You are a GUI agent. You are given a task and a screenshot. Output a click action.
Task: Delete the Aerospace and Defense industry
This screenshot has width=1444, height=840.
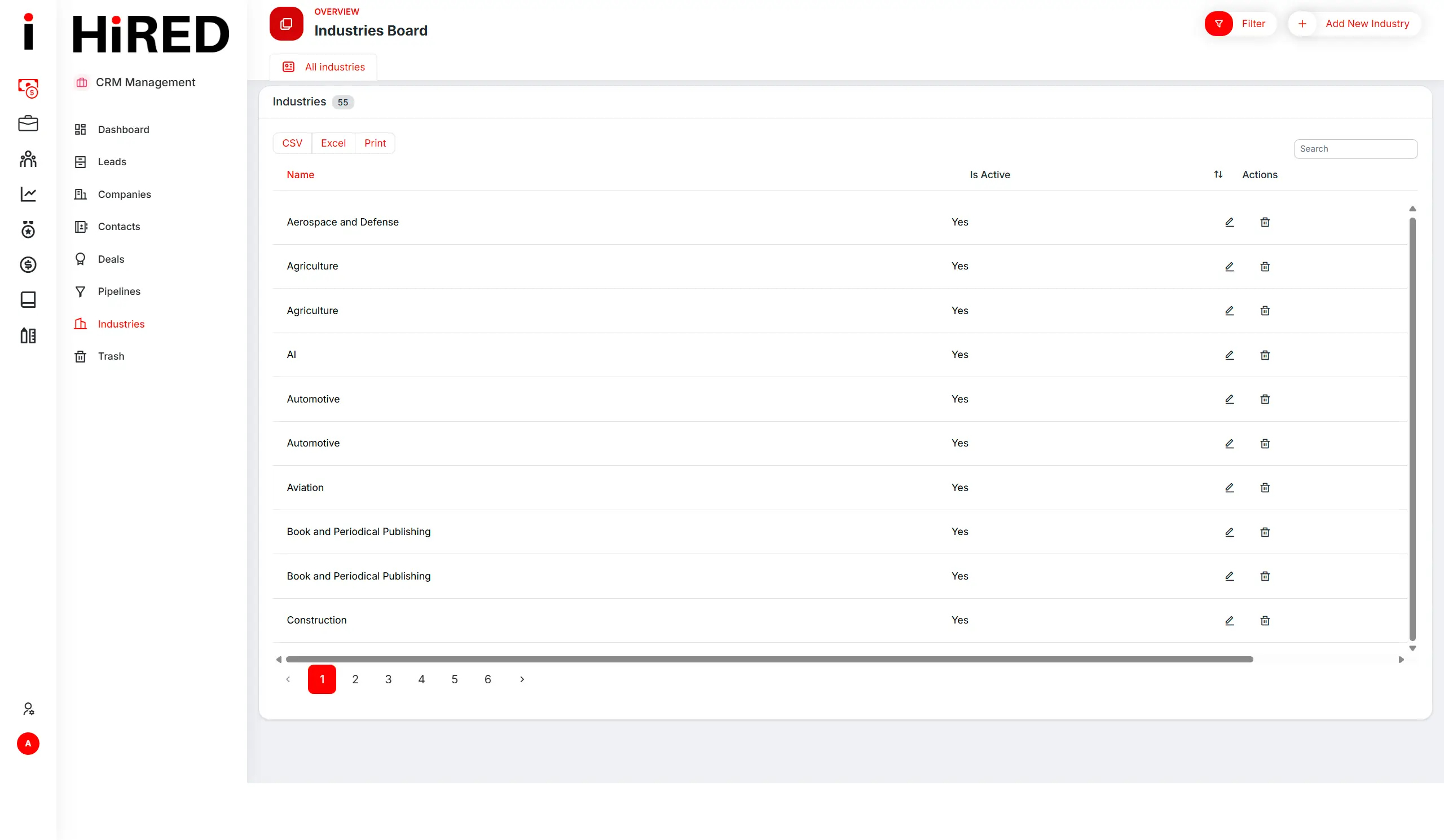tap(1265, 222)
